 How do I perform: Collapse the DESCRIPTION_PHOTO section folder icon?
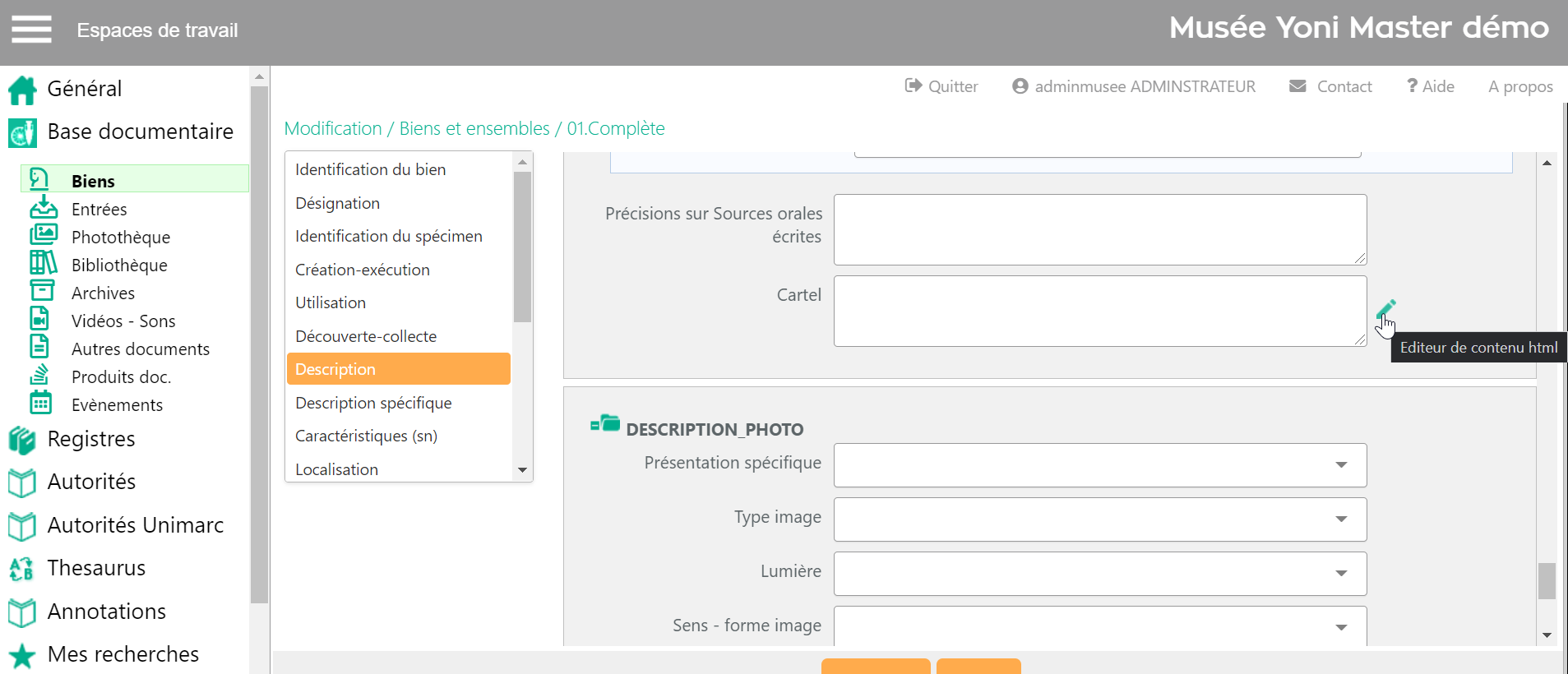pos(605,424)
